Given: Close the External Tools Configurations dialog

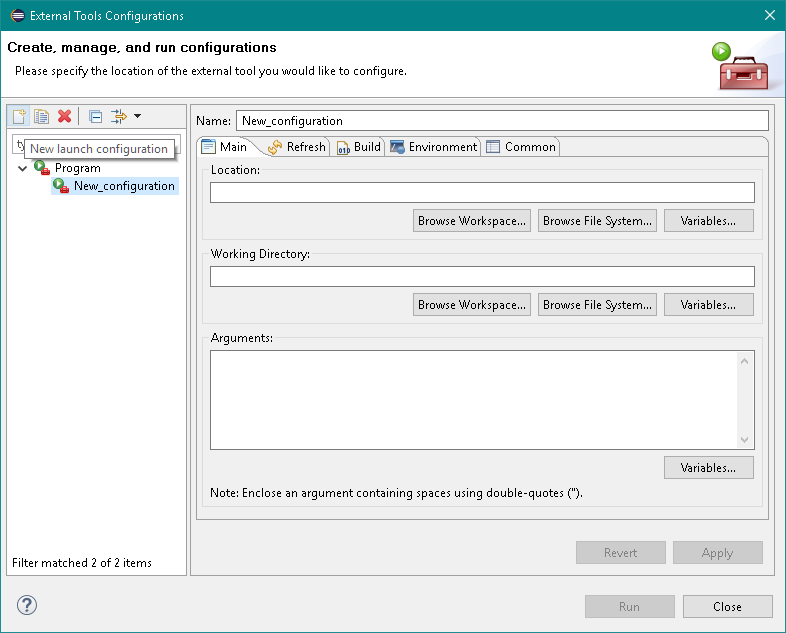Looking at the screenshot, I should tap(727, 606).
